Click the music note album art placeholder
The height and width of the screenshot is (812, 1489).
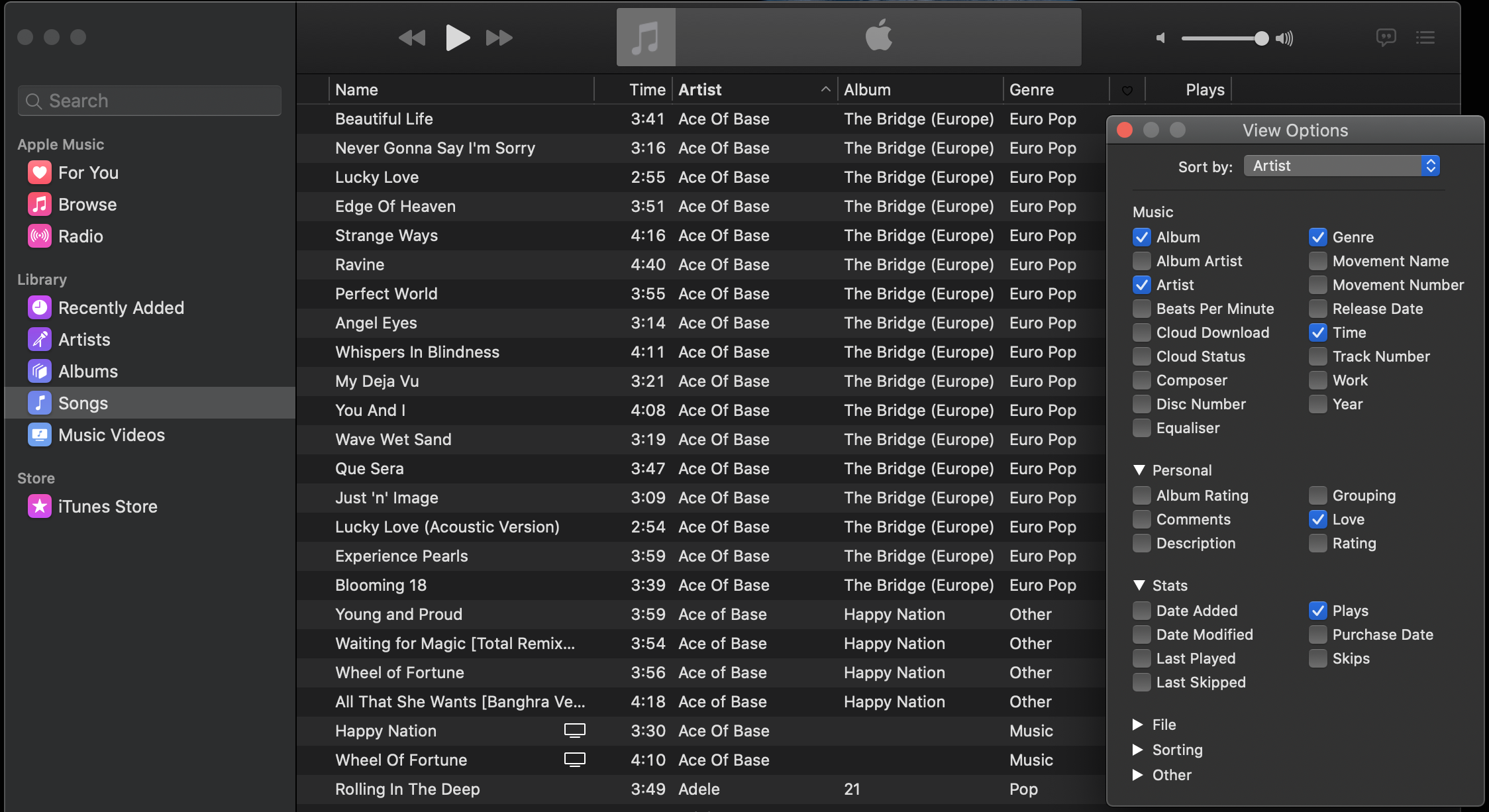coord(646,37)
